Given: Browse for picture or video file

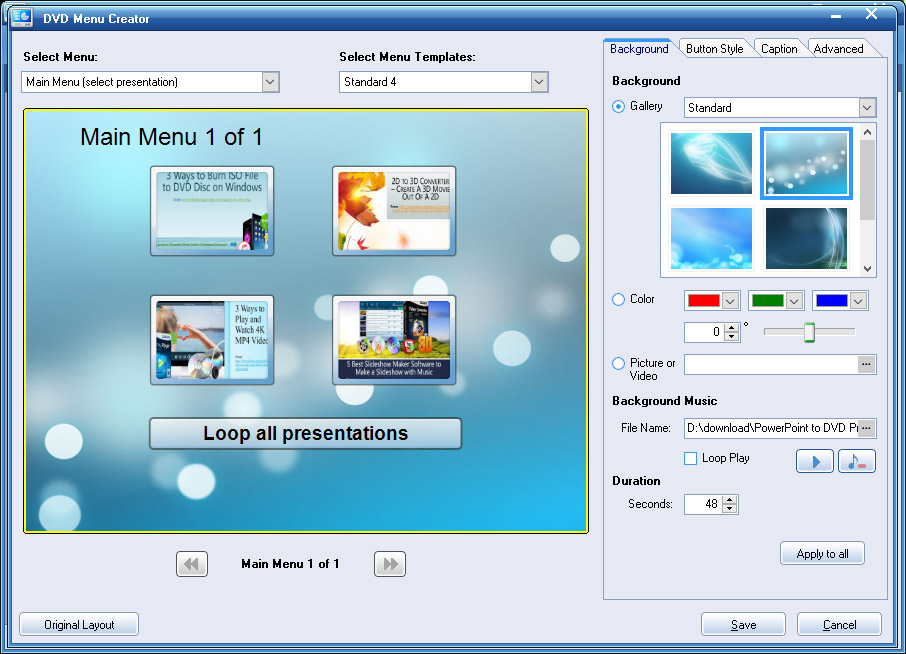Looking at the screenshot, I should click(x=866, y=365).
